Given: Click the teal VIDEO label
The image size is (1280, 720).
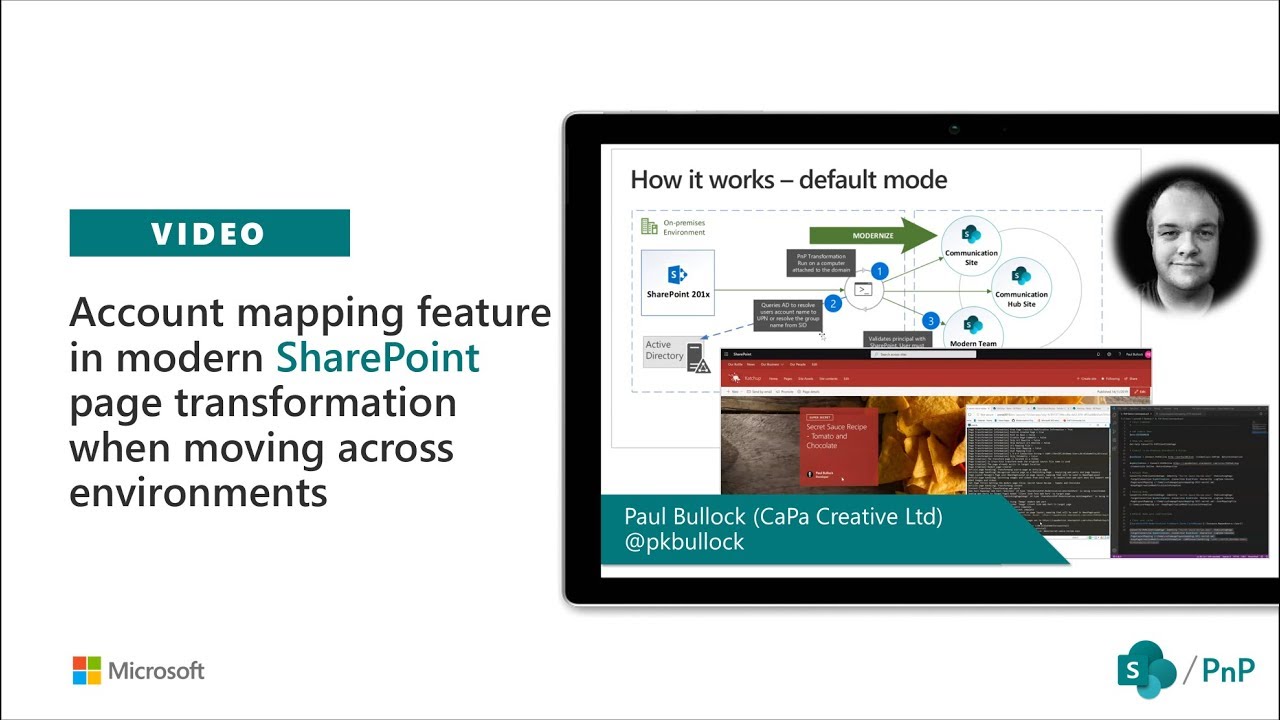Looking at the screenshot, I should coord(209,233).
